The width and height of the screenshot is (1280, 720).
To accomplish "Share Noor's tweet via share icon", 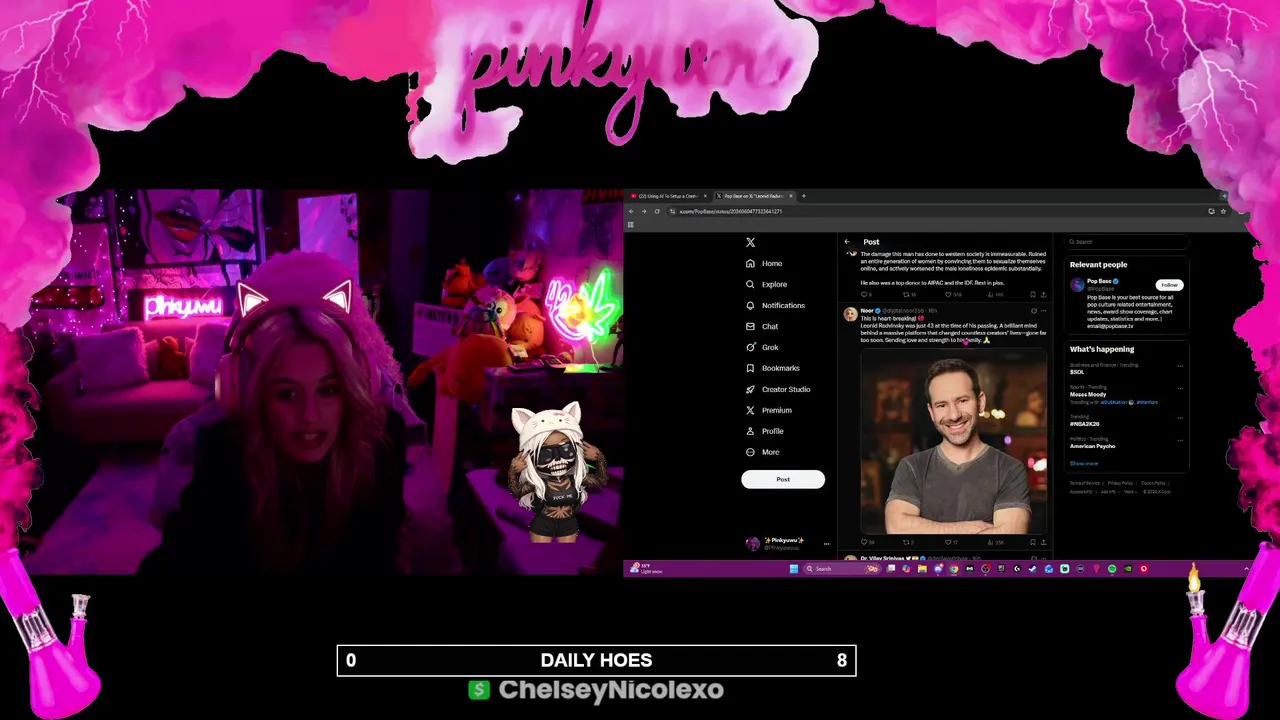I will point(1043,542).
